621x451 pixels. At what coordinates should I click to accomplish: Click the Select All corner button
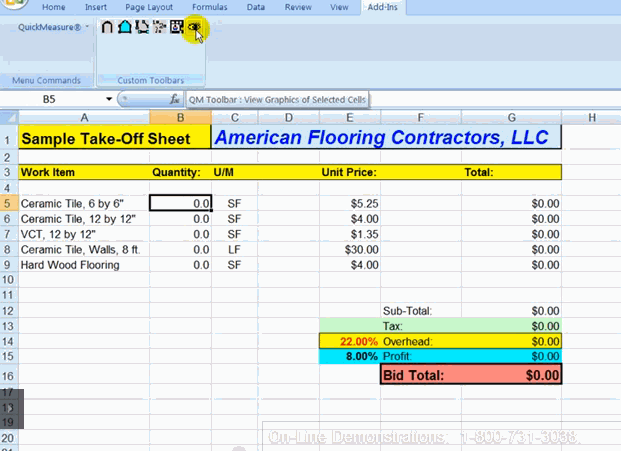9,118
